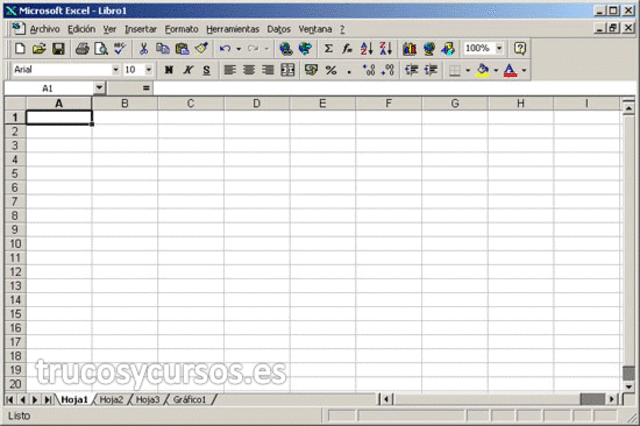Go to first sheet tab arrow
Screen dimensions: 640x426
pyautogui.click(x=10, y=400)
